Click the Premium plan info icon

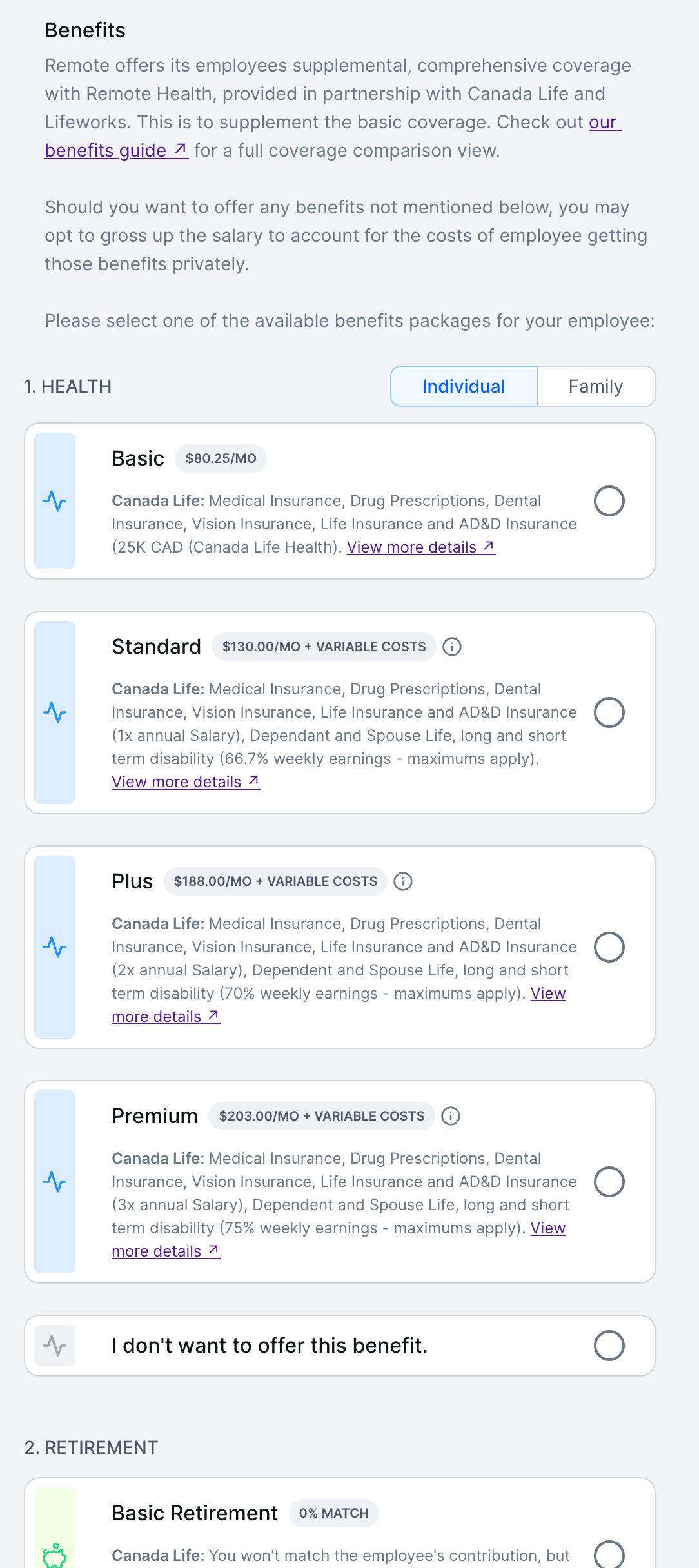pyautogui.click(x=451, y=1116)
